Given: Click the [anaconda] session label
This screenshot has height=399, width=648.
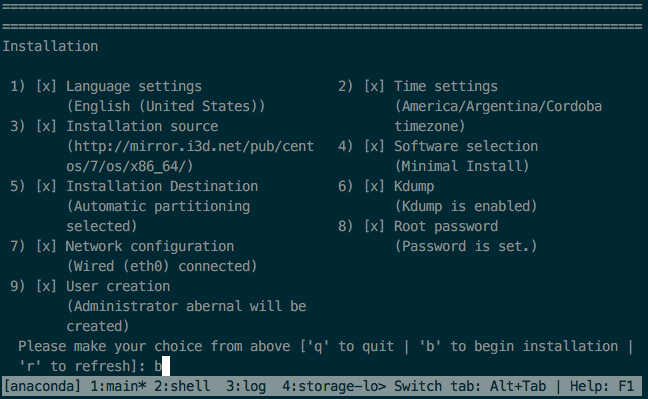Looking at the screenshot, I should 42,386.
